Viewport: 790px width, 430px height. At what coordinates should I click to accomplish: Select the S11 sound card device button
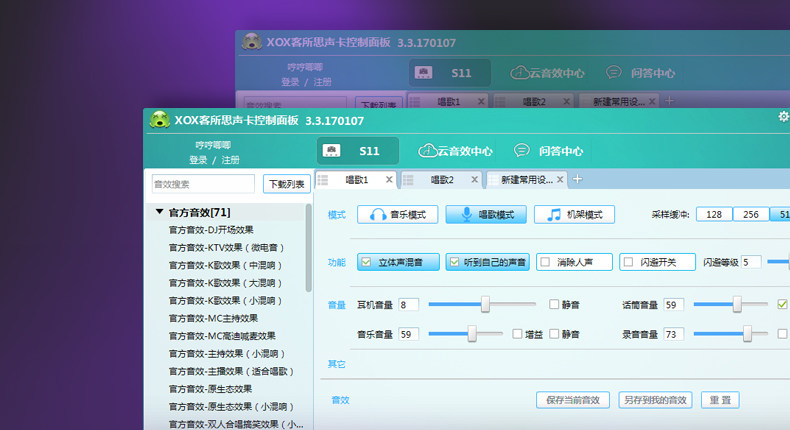pos(358,151)
